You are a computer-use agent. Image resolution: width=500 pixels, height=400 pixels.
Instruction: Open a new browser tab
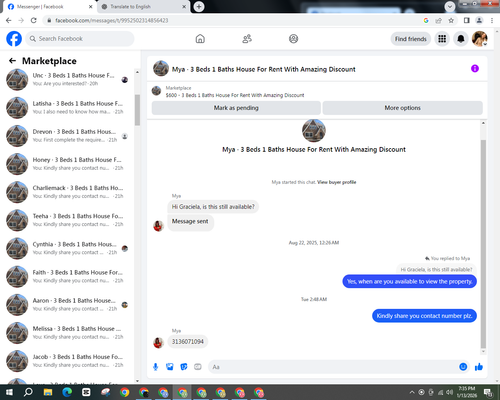tap(199, 6)
